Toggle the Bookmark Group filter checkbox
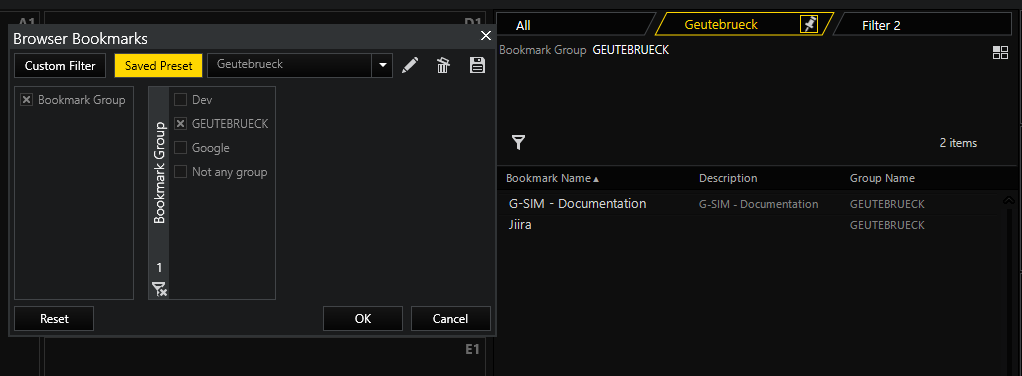The image size is (1022, 376). click(27, 100)
